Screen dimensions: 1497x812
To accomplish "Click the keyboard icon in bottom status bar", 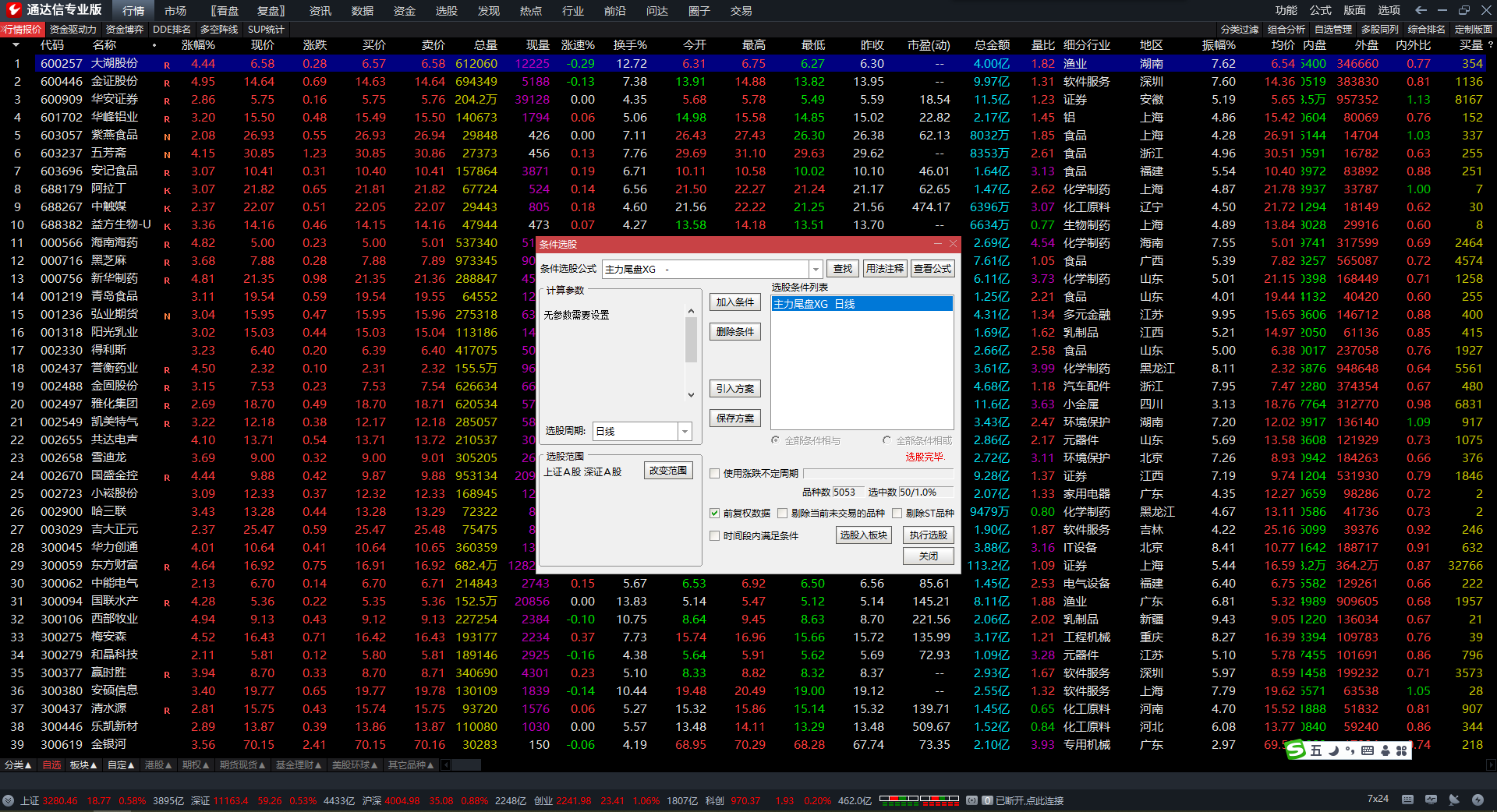I will pos(1407,800).
